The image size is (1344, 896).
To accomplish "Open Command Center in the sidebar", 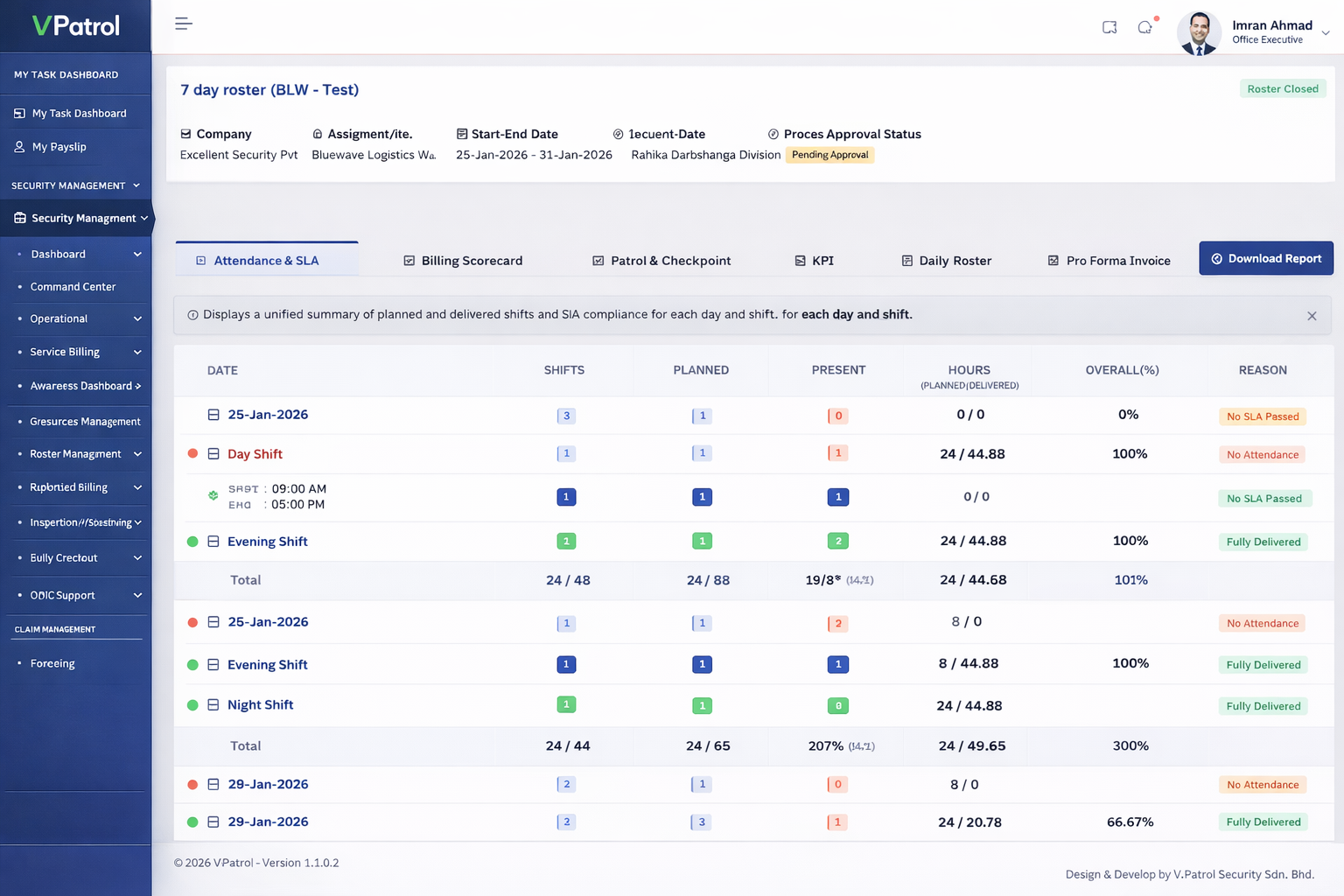I will pyautogui.click(x=73, y=287).
